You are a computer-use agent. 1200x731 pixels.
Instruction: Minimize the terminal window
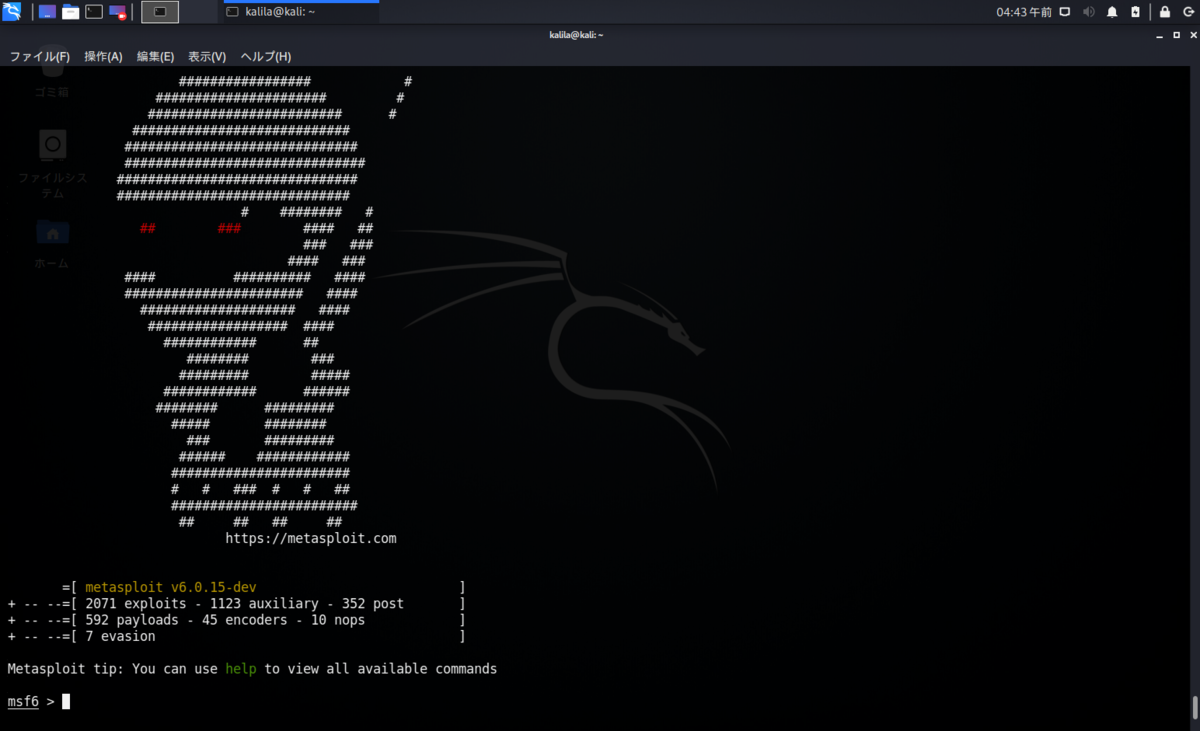pyautogui.click(x=1158, y=35)
